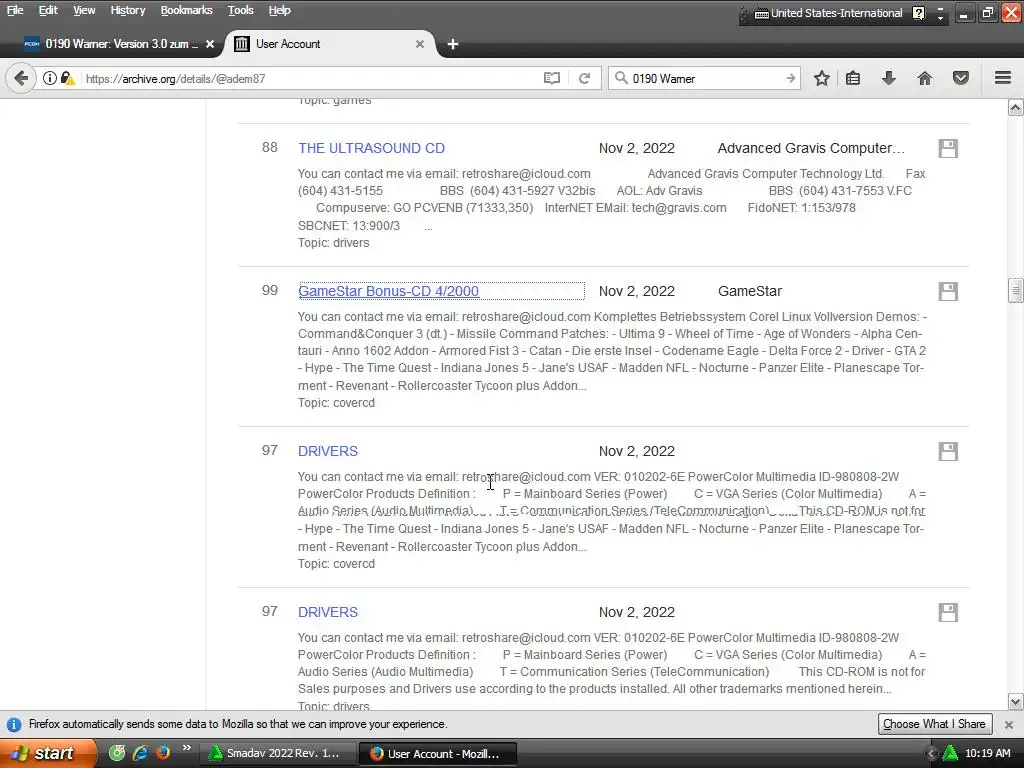Click the insecure connection lock warning icon
Viewport: 1024px width, 768px height.
pos(67,78)
